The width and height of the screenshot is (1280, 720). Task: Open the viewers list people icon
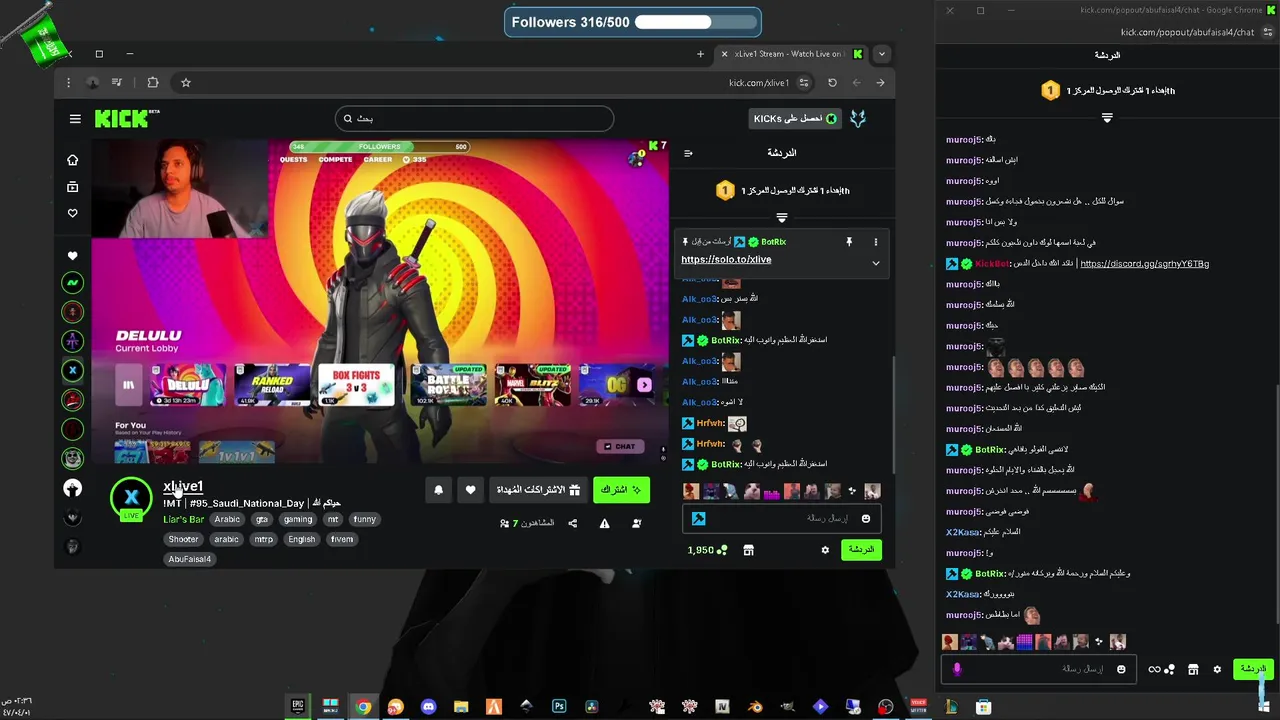point(505,523)
